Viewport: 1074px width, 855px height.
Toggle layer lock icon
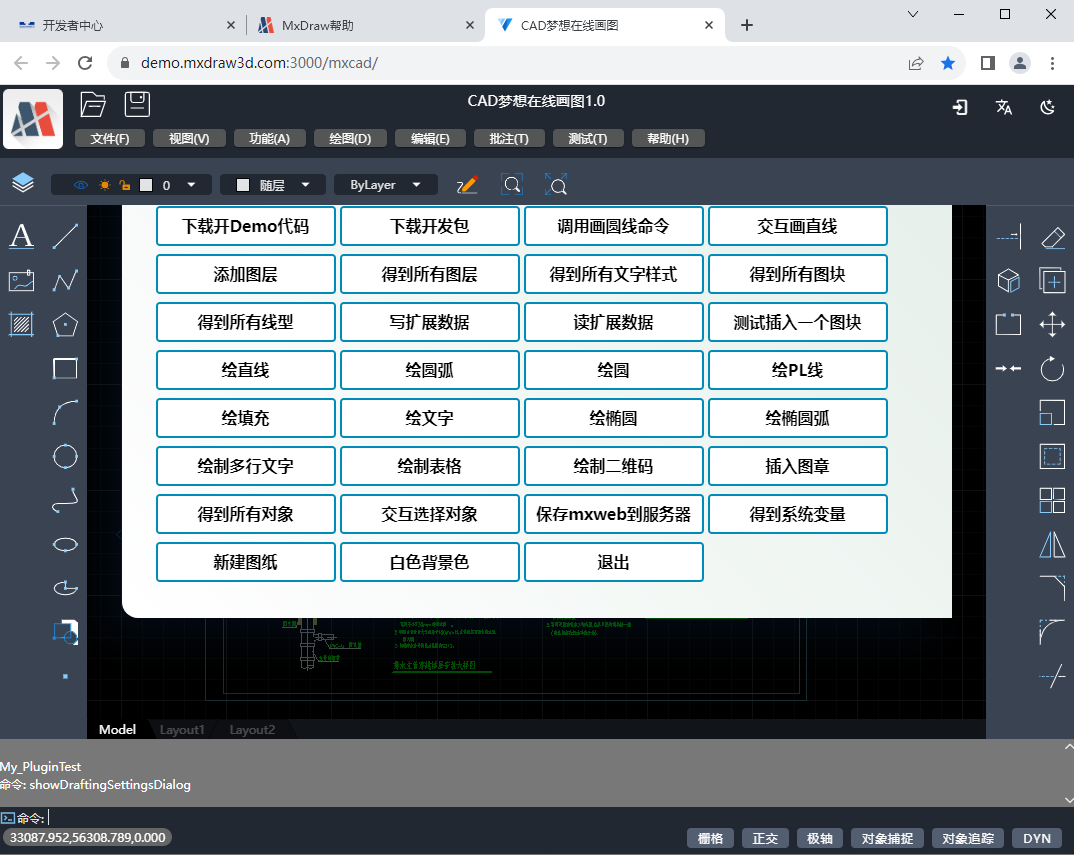(x=125, y=185)
